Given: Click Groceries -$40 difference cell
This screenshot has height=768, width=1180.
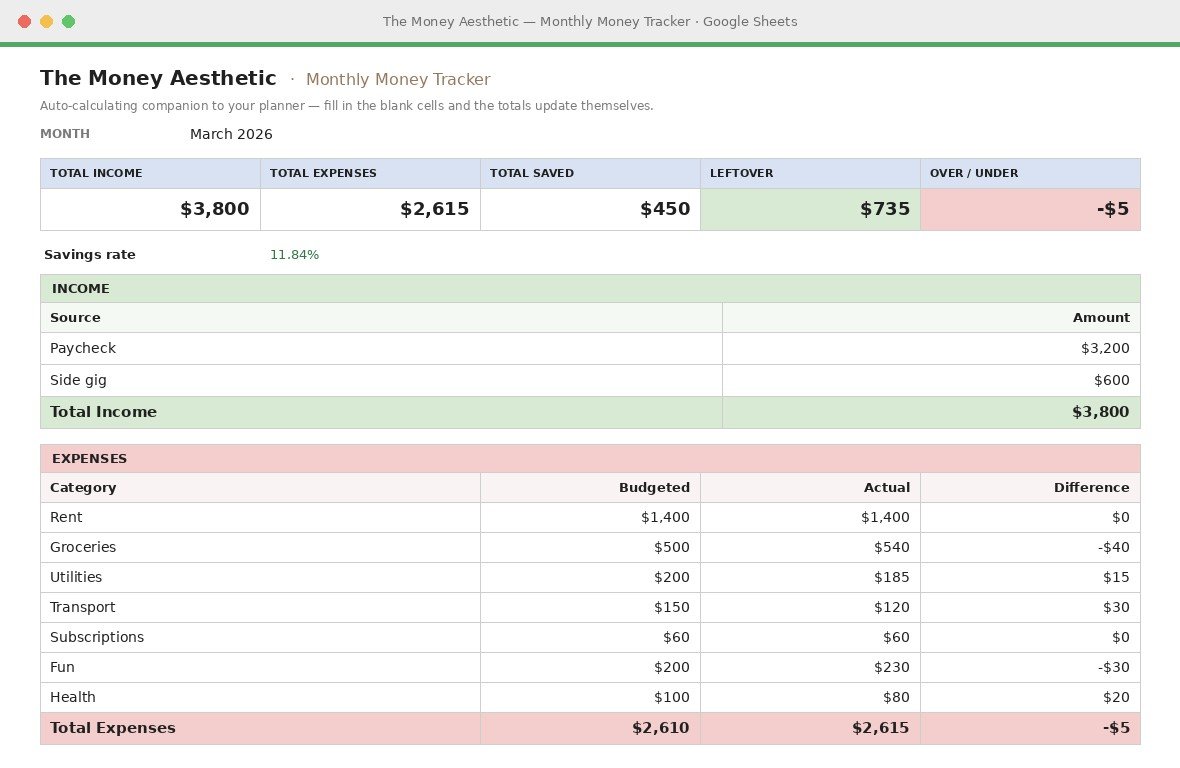Looking at the screenshot, I should (x=1030, y=548).
